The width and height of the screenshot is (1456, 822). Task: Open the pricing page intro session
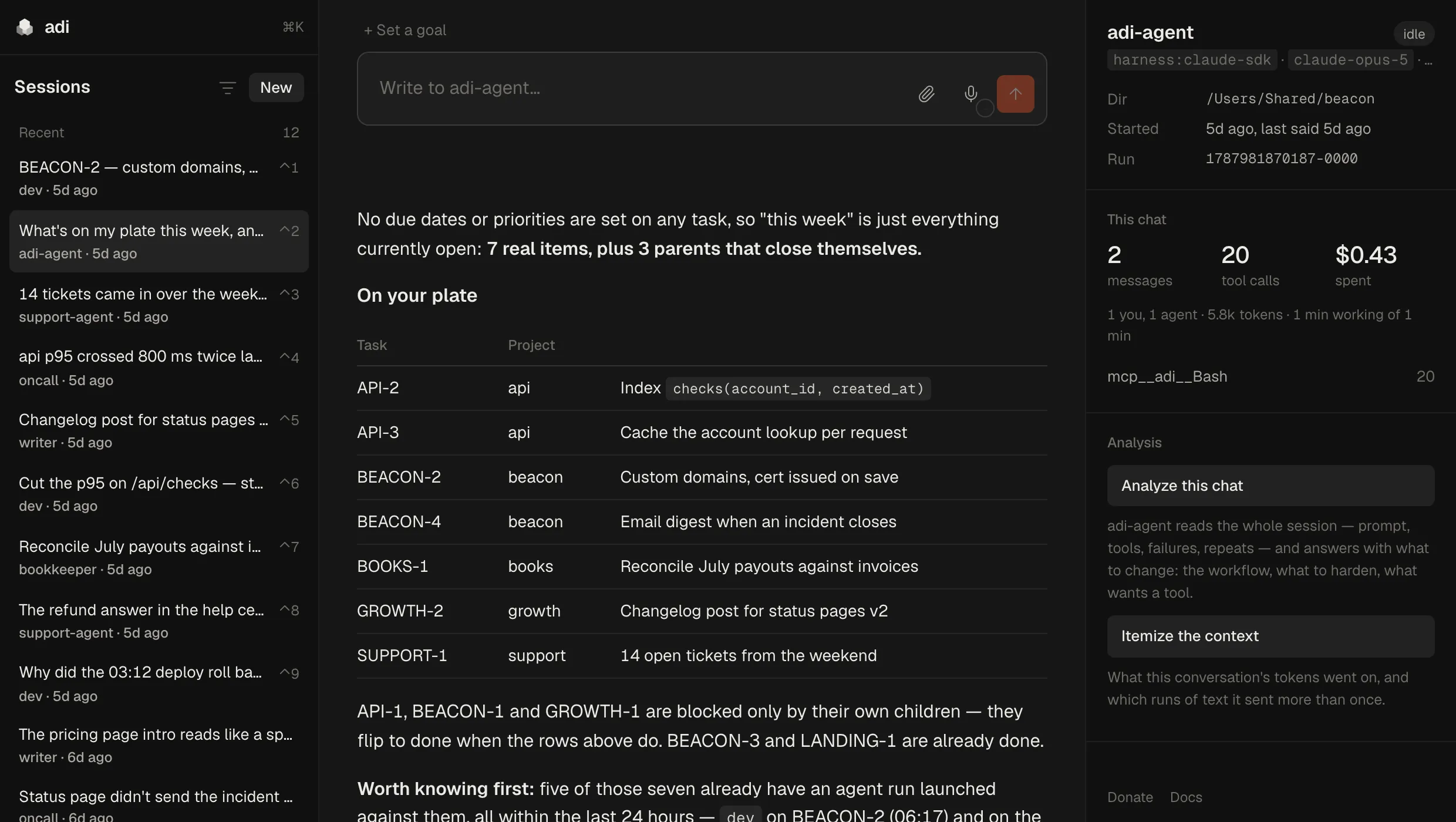coord(159,745)
